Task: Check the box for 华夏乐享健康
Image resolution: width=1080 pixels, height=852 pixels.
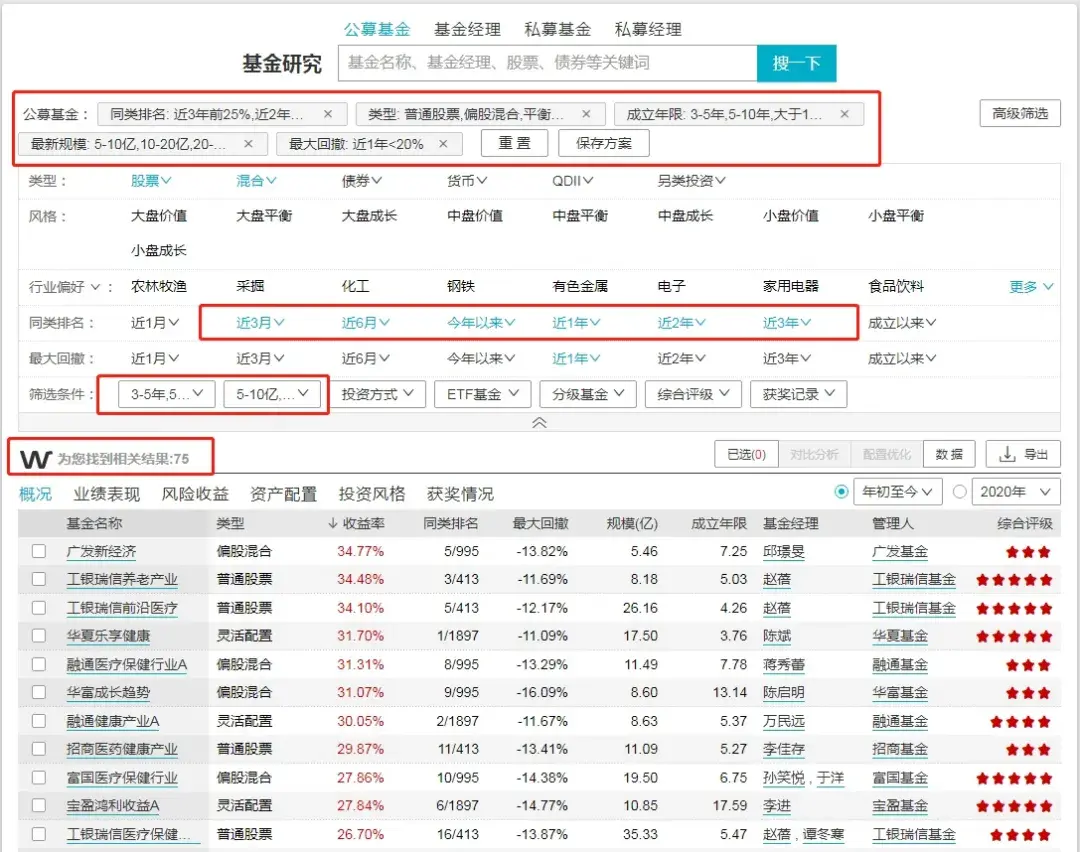Action: click(39, 636)
